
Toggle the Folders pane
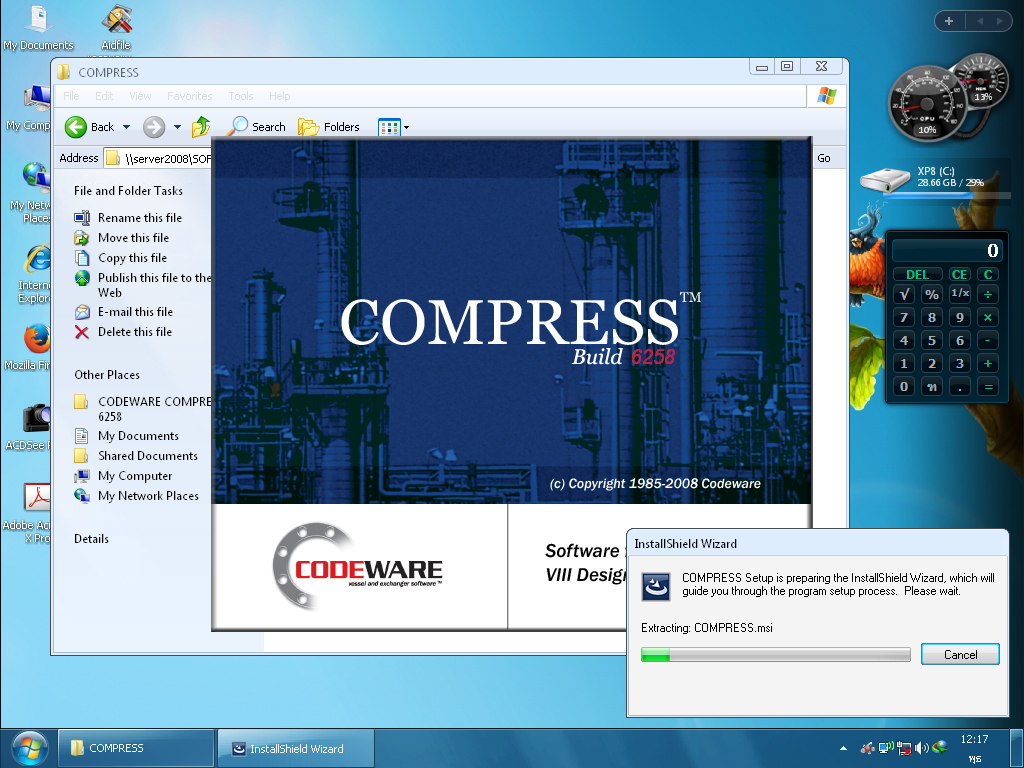coord(328,127)
